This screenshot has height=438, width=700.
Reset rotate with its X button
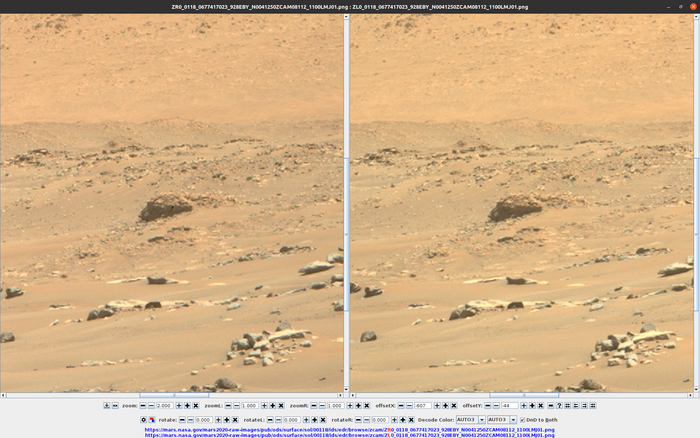tap(235, 420)
